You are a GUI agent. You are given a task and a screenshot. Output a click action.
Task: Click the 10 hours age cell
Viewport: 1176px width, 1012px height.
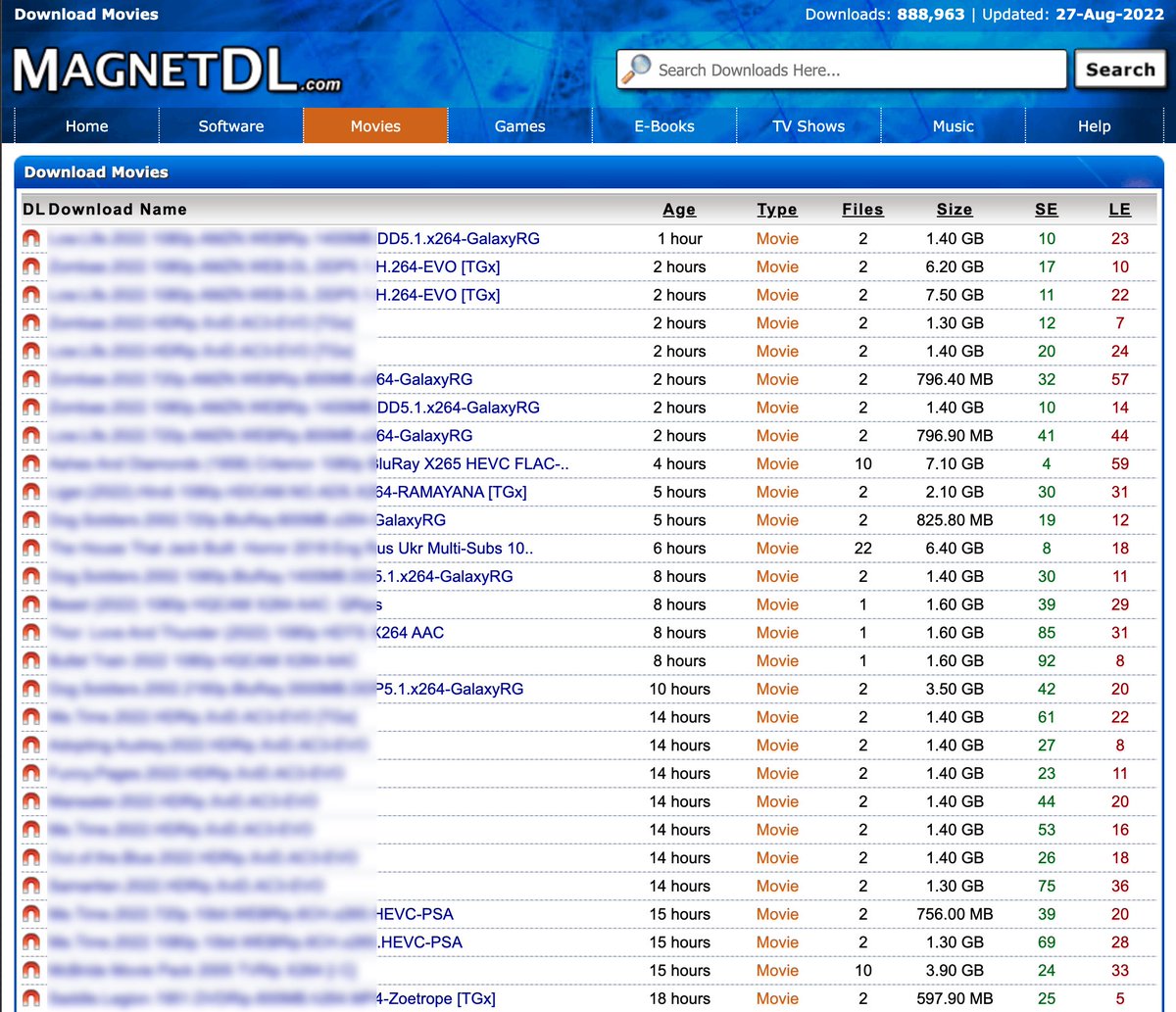tap(679, 689)
